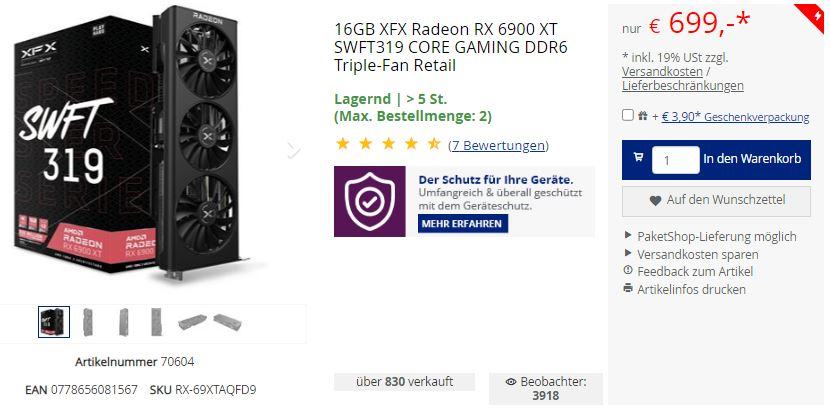Image resolution: width=830 pixels, height=412 pixels.
Task: Click the printer icon for Artikelinfos drucken
Action: tap(628, 289)
